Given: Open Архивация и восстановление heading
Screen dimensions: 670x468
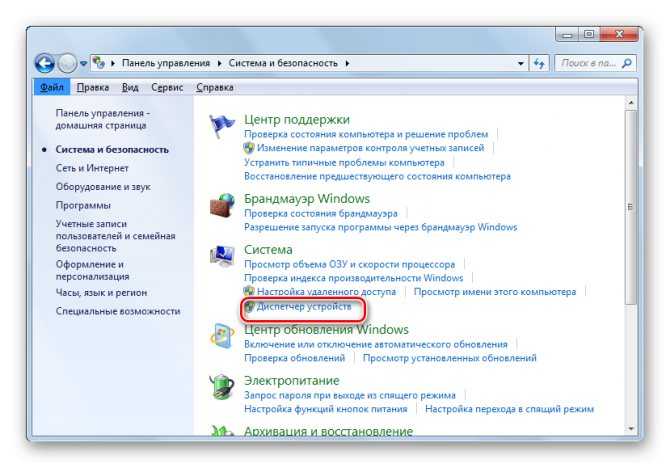Looking at the screenshot, I should tap(328, 431).
